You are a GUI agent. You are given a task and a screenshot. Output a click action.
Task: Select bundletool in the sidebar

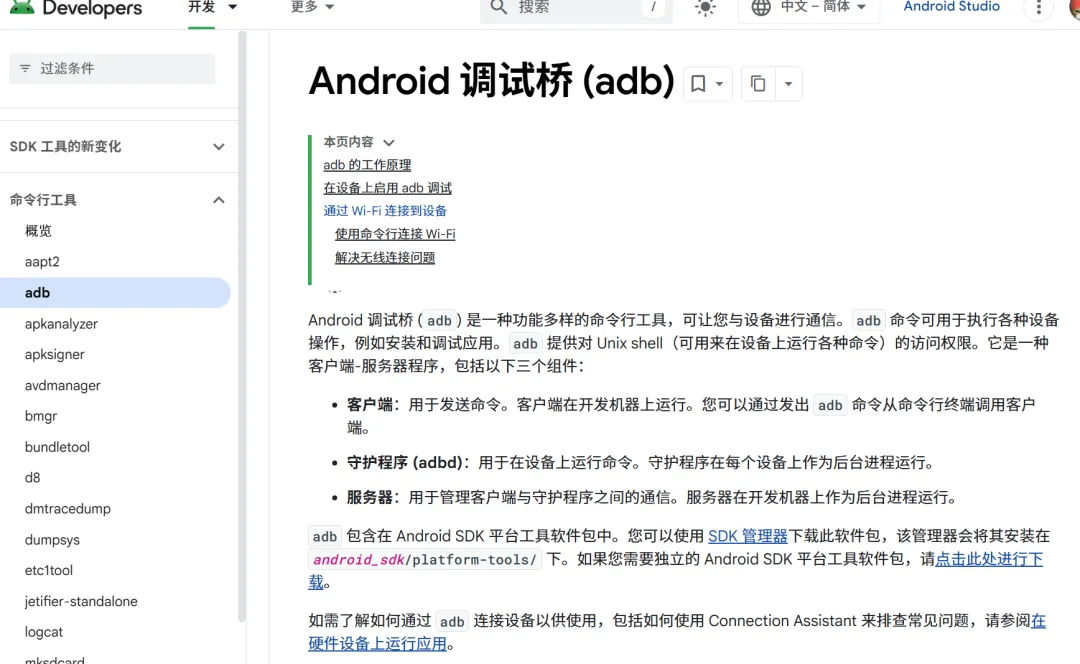[57, 447]
